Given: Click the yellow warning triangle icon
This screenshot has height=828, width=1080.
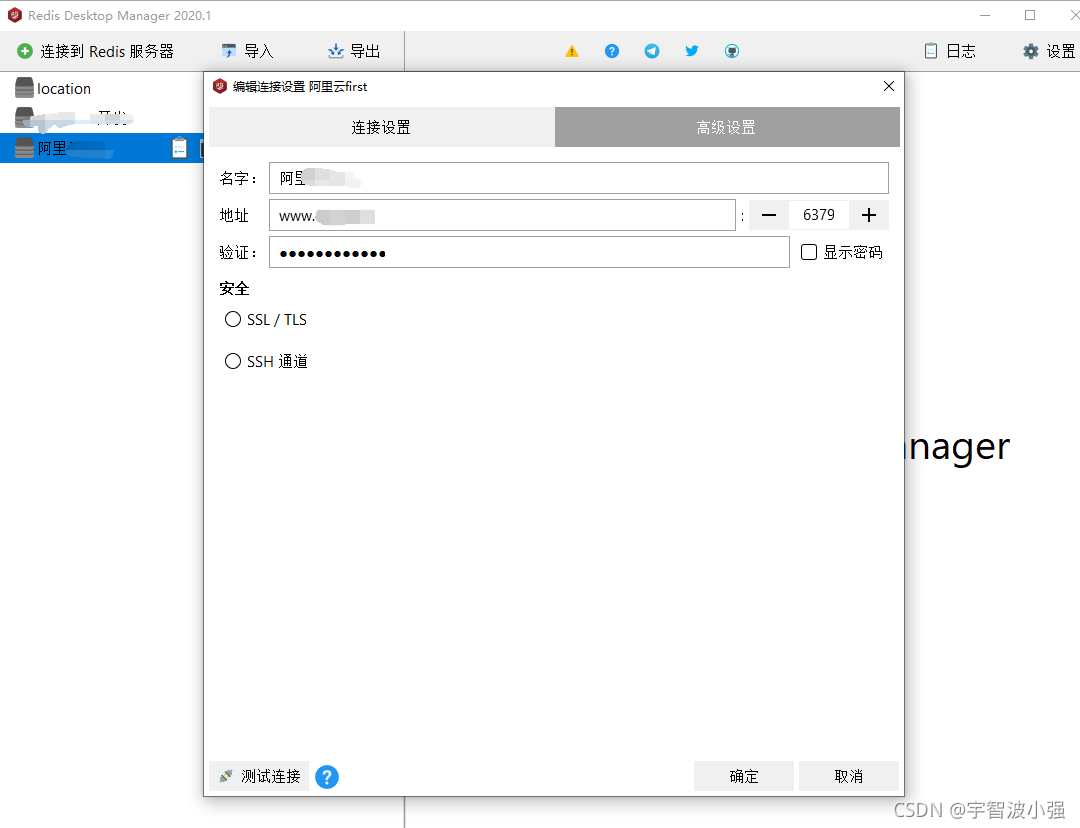Looking at the screenshot, I should pyautogui.click(x=572, y=51).
